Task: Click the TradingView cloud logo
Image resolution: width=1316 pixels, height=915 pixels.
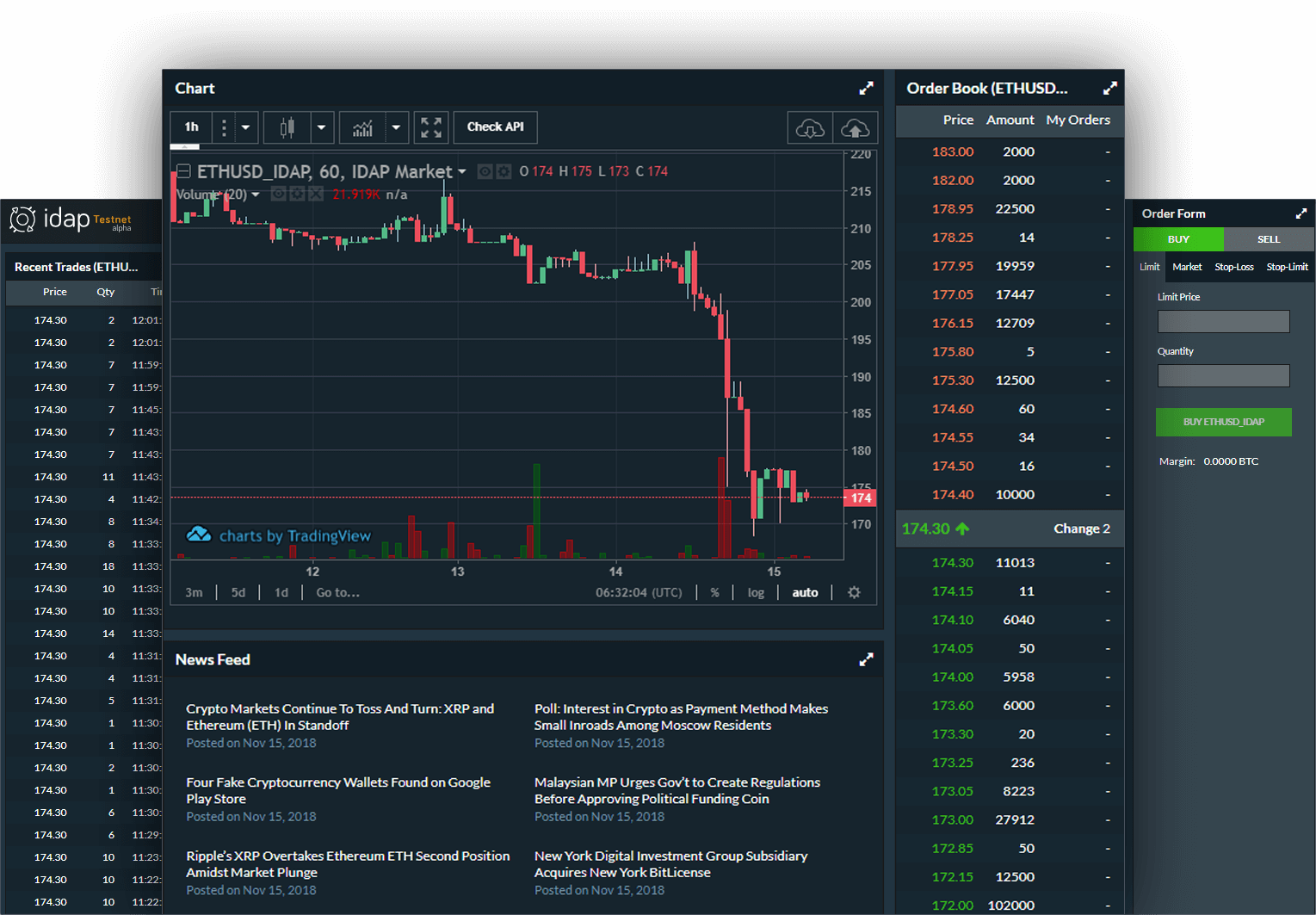Action: (x=199, y=535)
